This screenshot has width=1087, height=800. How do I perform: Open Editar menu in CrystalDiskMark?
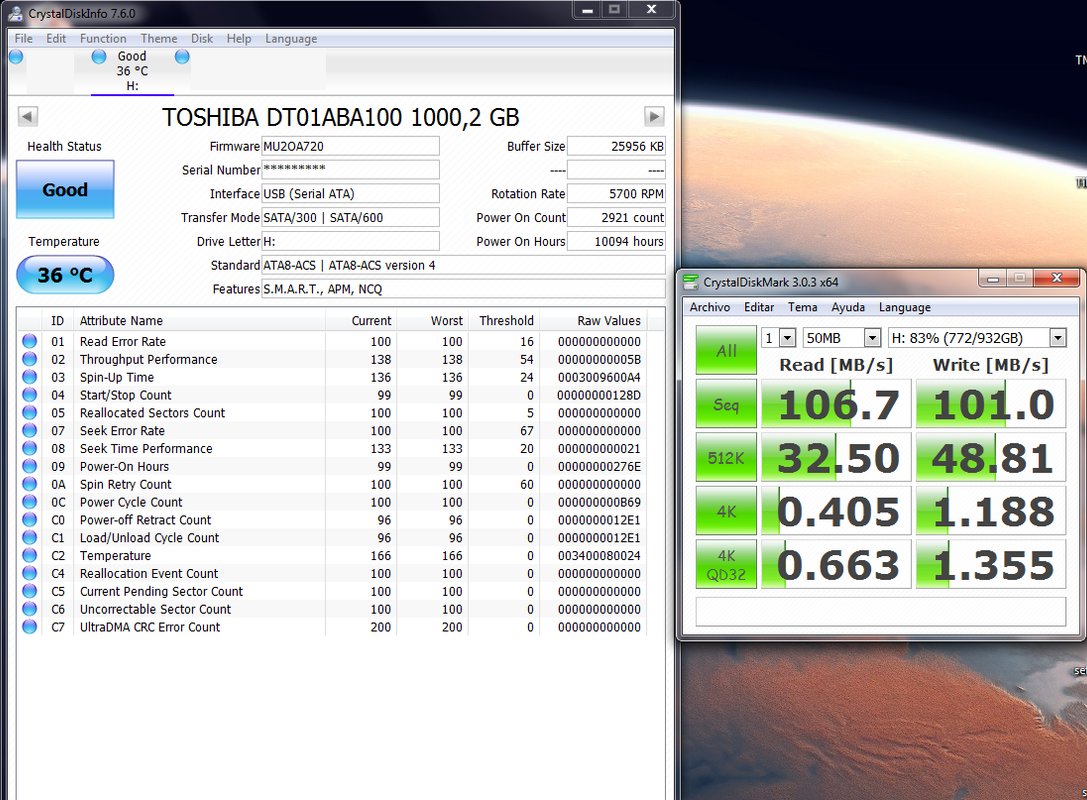click(x=759, y=307)
